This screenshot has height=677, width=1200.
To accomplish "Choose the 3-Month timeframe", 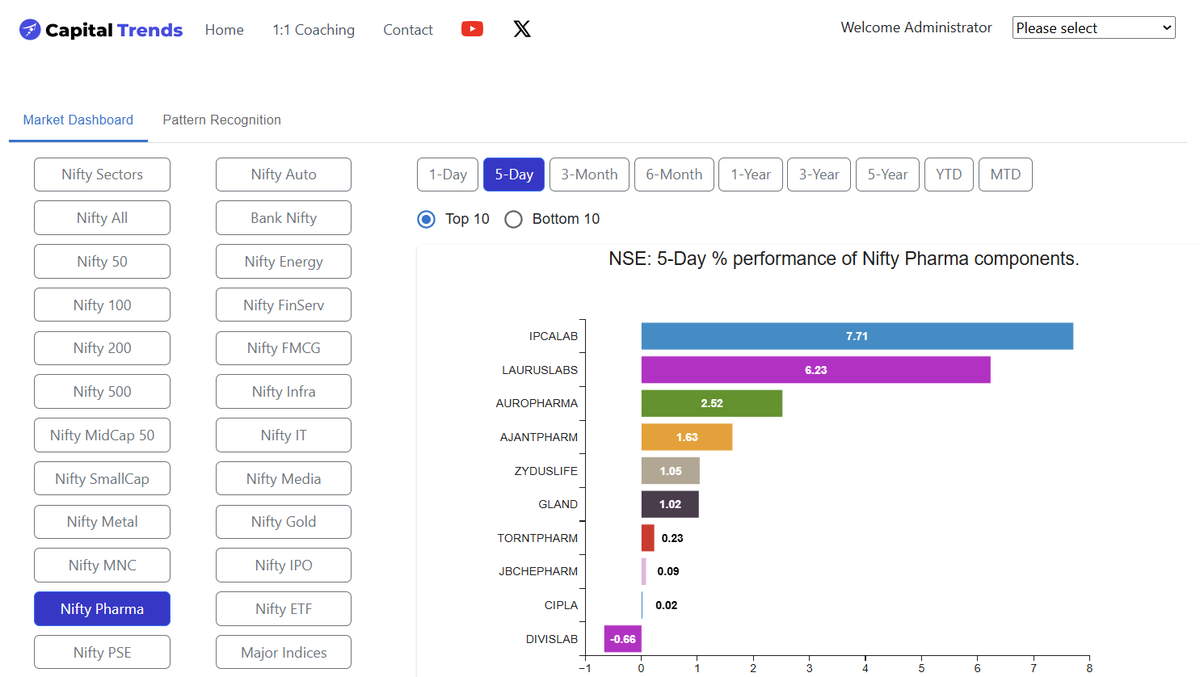I will coord(589,174).
